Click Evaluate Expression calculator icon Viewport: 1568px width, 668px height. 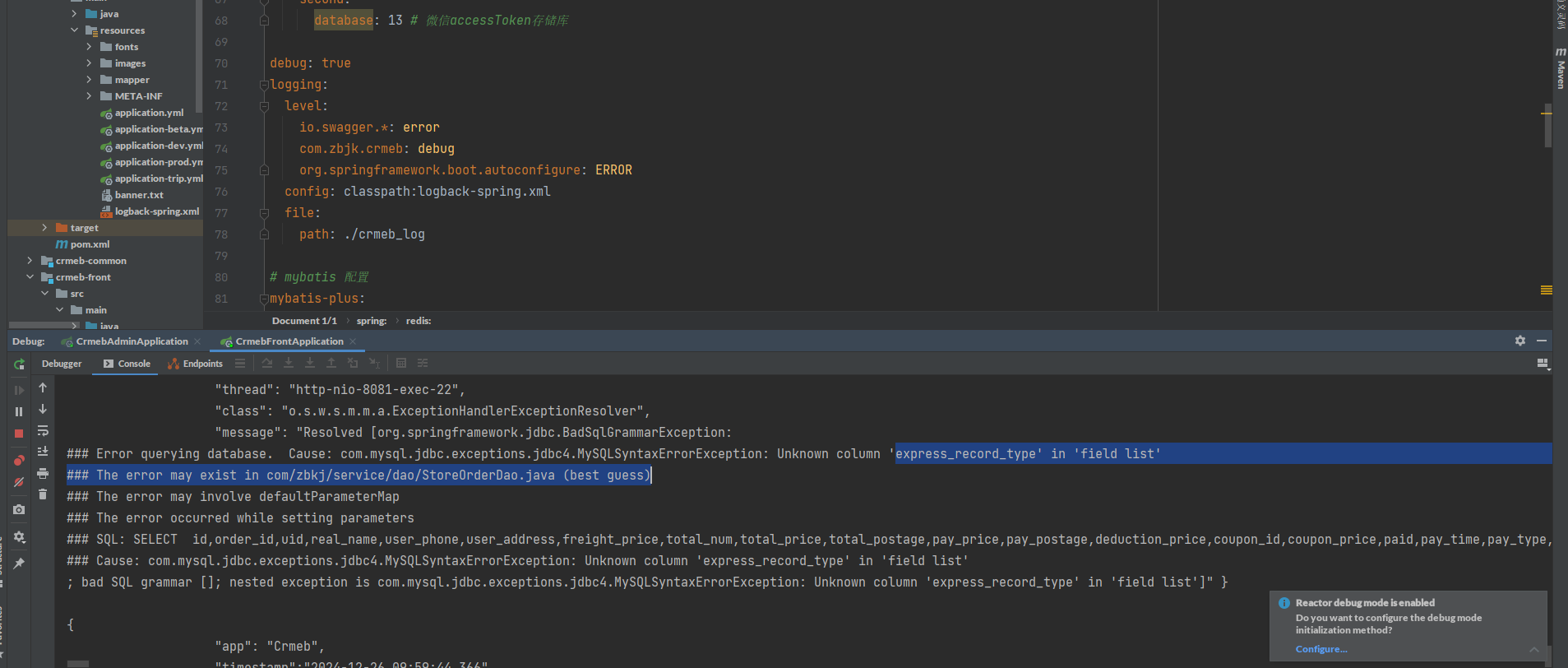pos(401,363)
